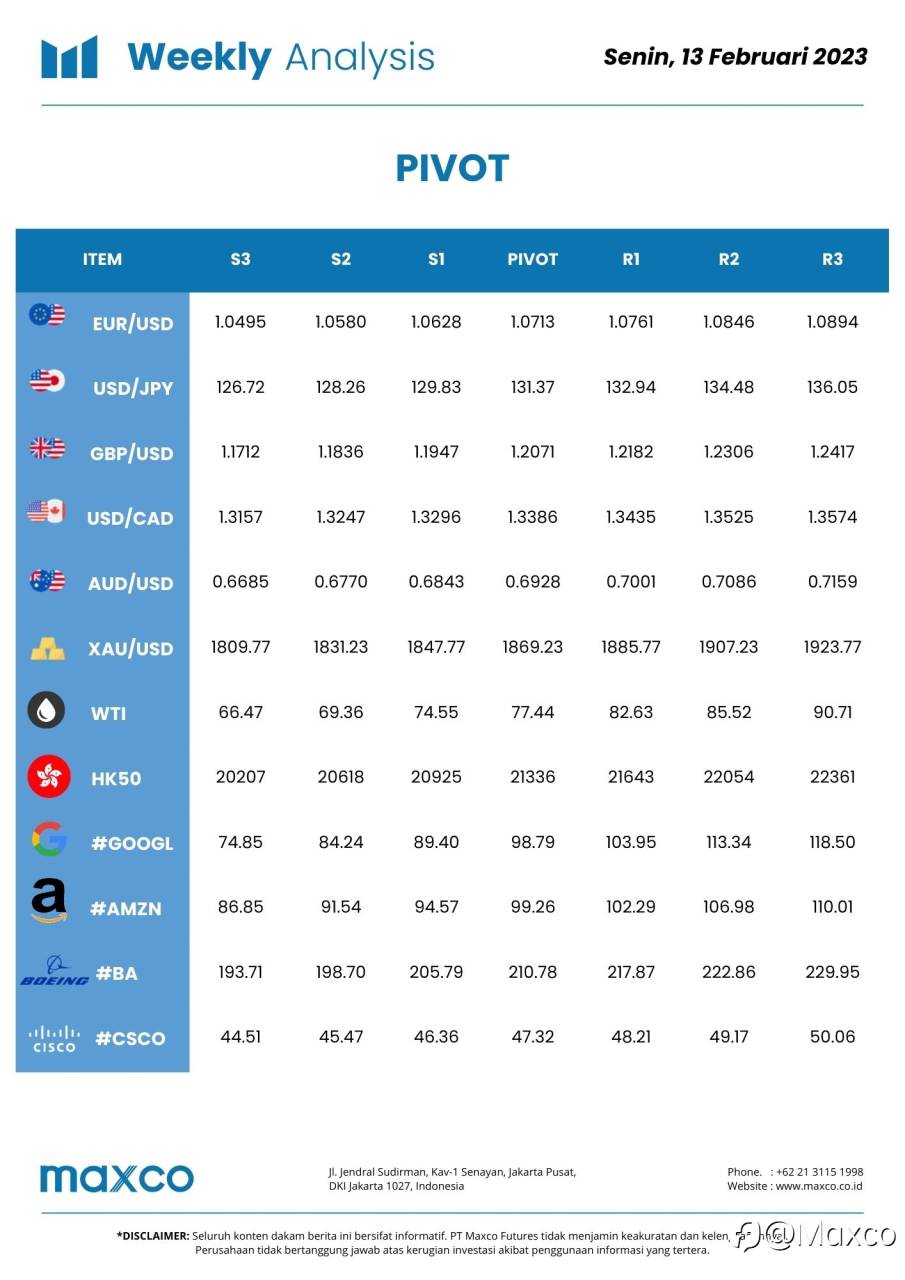Click the Google logo beside #GOOGL
This screenshot has width=905, height=1280.
tap(48, 840)
